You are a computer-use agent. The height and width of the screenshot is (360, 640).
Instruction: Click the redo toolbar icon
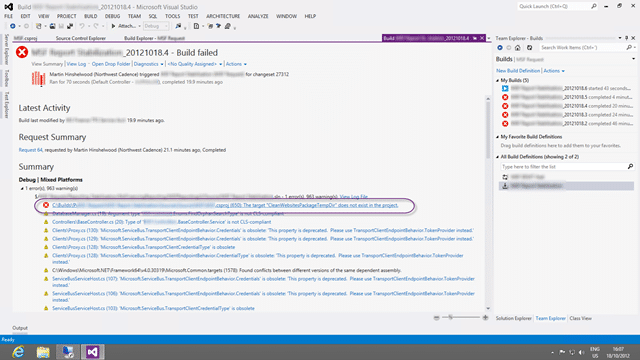(96, 26)
